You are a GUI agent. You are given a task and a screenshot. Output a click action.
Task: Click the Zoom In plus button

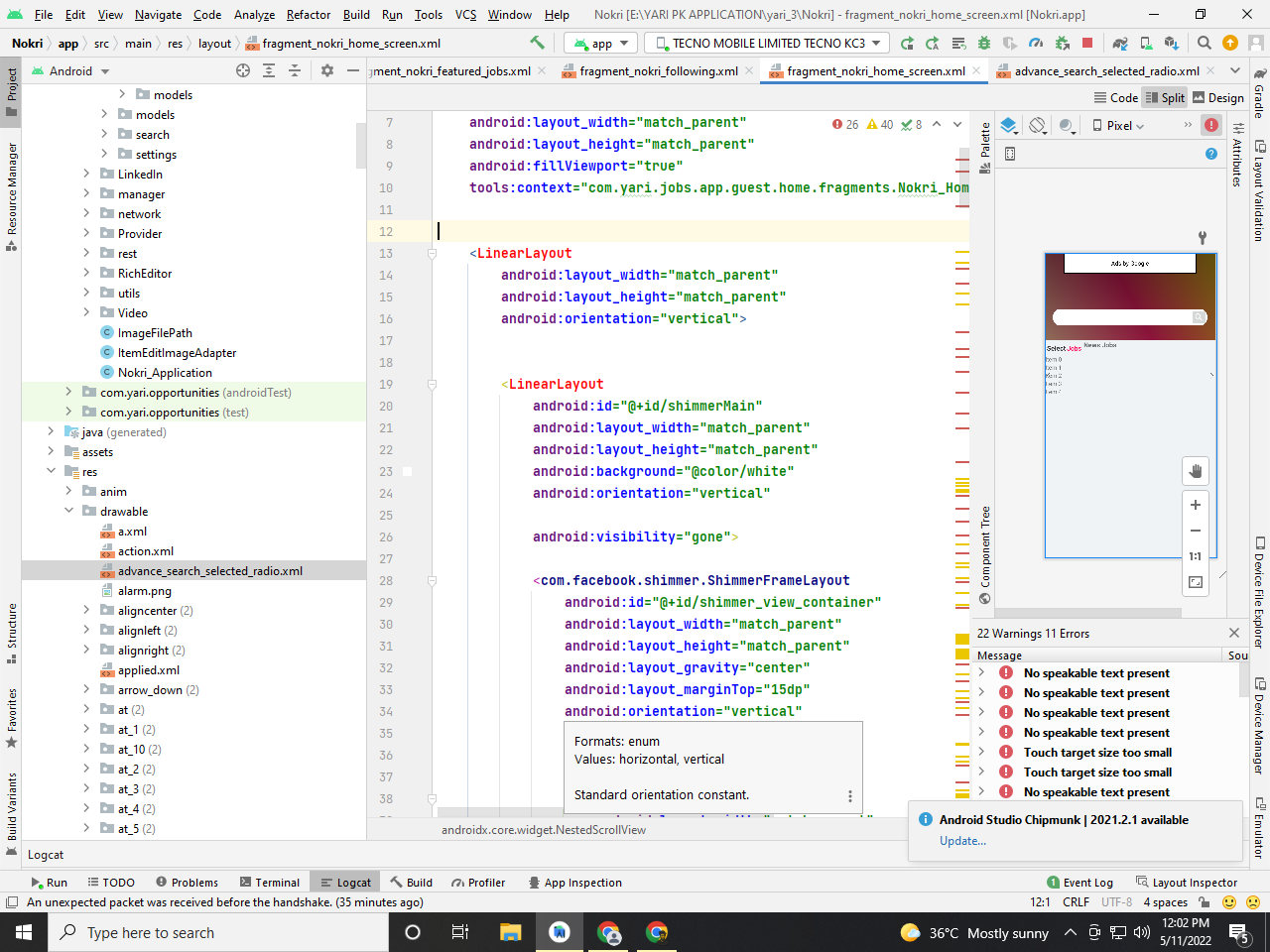1196,505
